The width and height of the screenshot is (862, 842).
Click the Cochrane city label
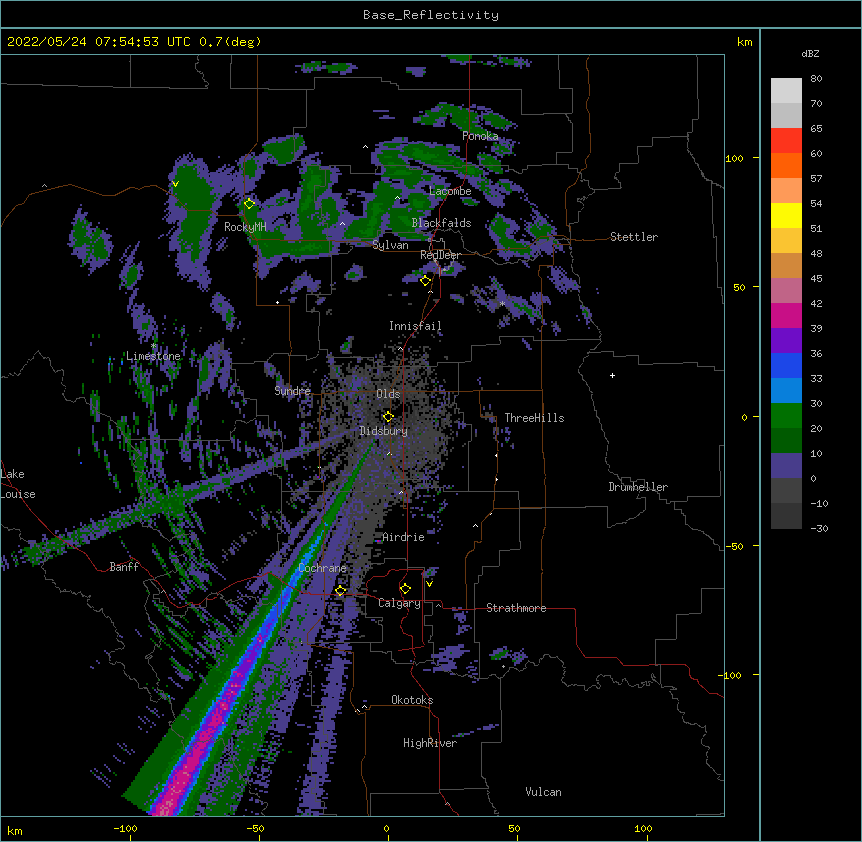pyautogui.click(x=322, y=568)
